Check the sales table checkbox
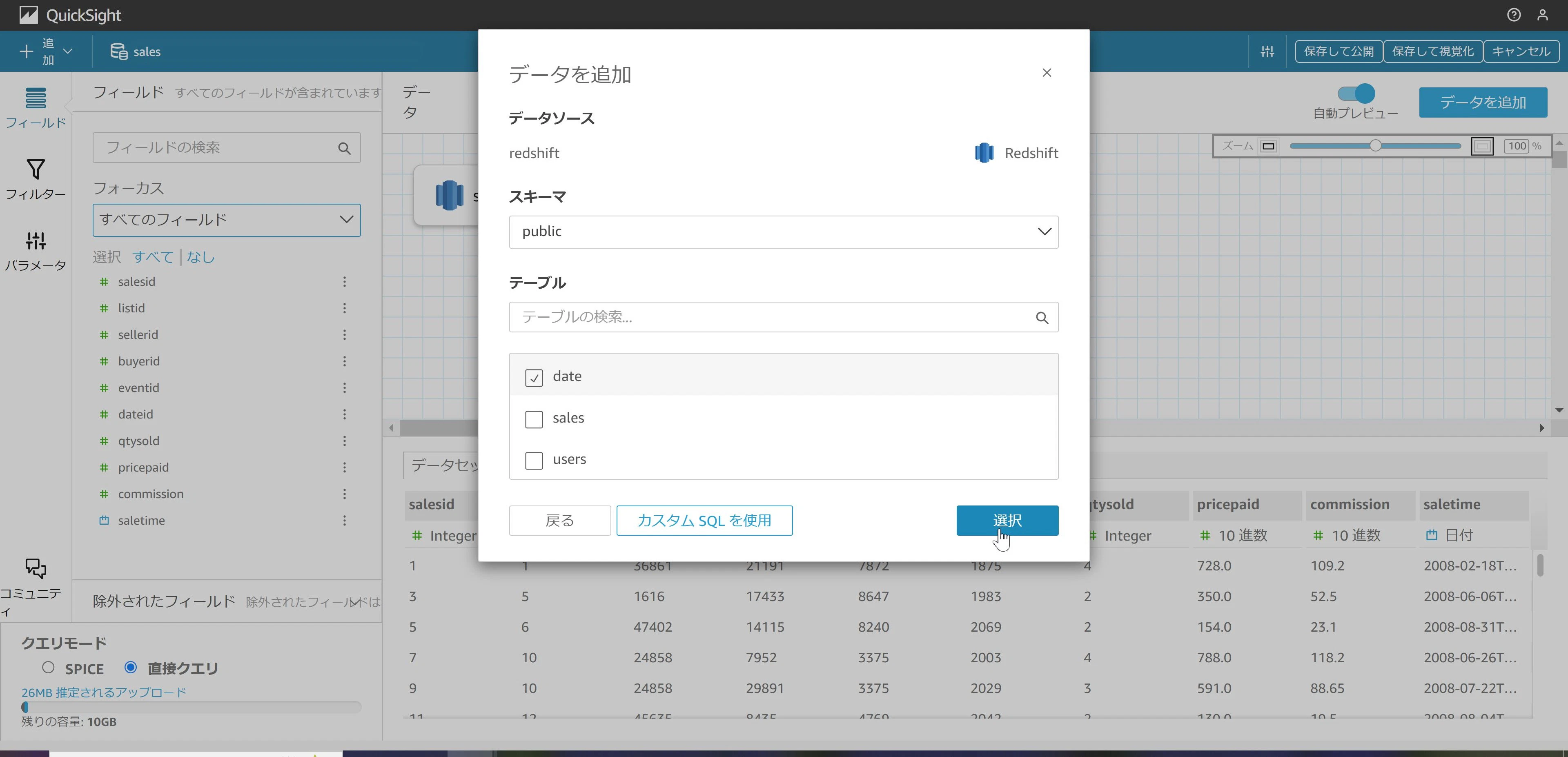This screenshot has height=757, width=1568. [x=534, y=419]
